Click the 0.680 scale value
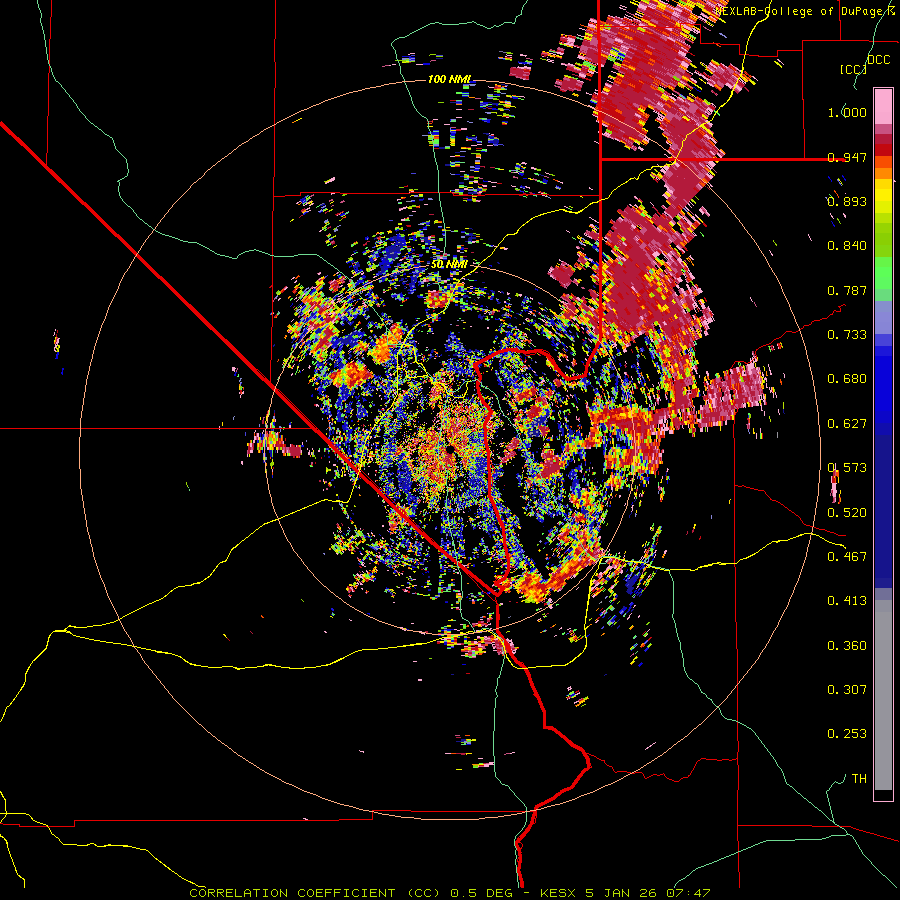 [x=847, y=379]
